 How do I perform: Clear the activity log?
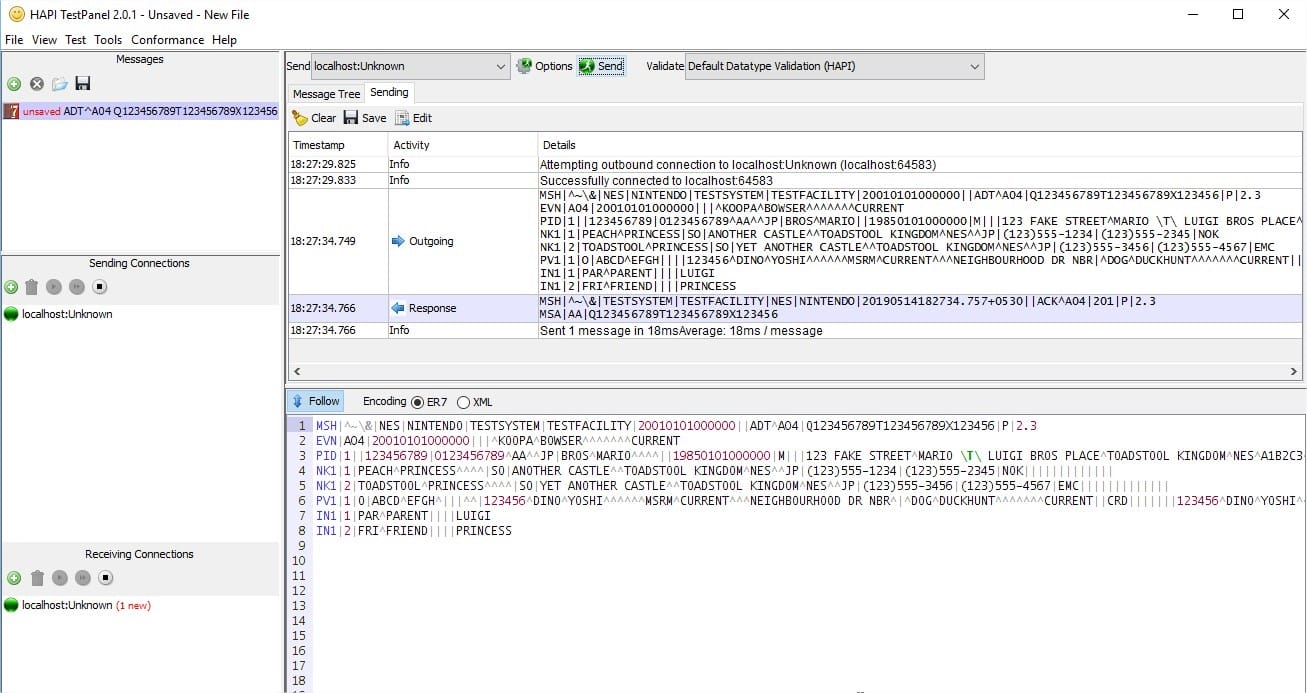[314, 118]
